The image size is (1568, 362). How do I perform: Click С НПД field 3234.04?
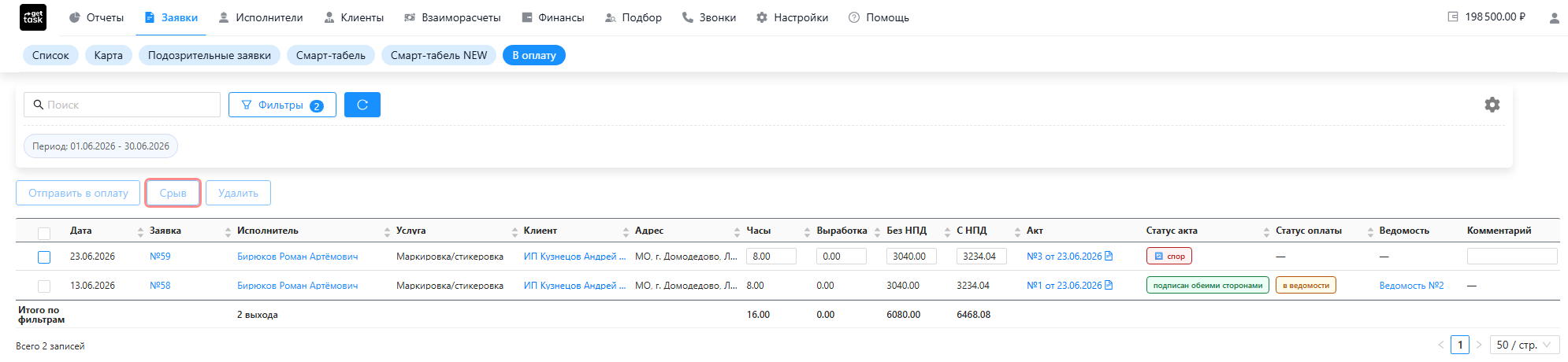click(x=982, y=257)
